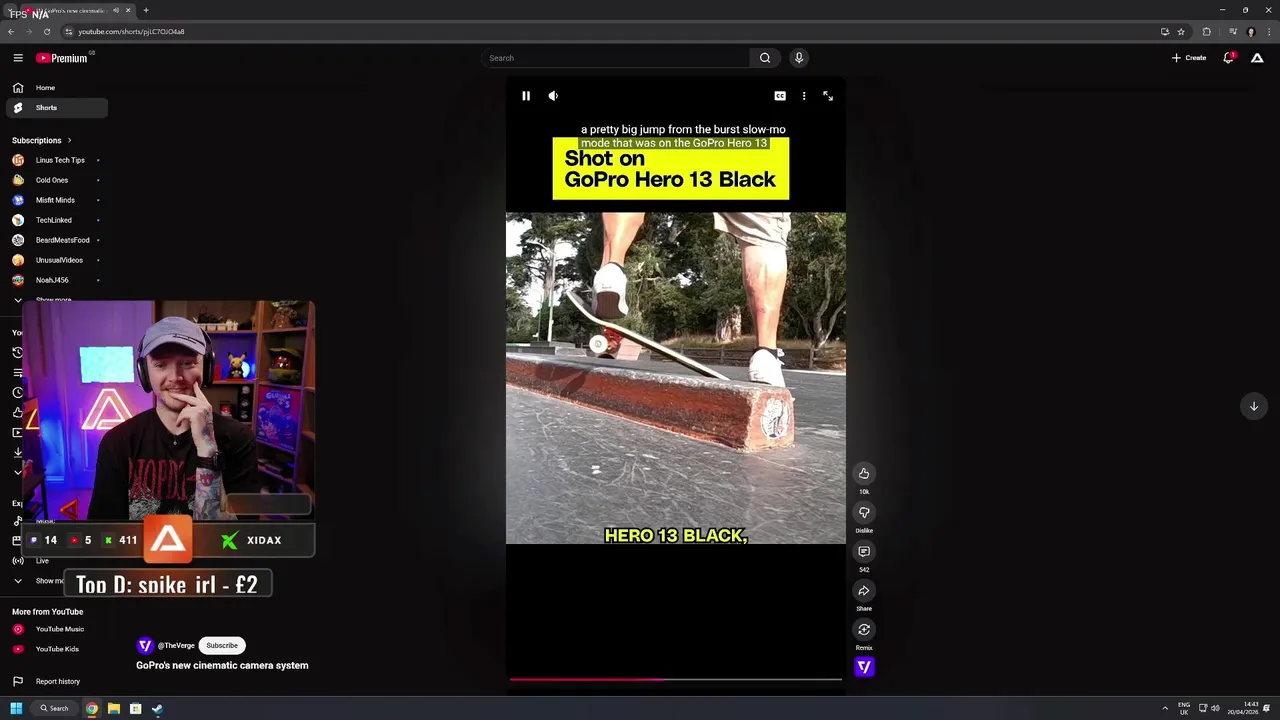The width and height of the screenshot is (1280, 720).
Task: Click the Windows taskbar Search box
Action: pyautogui.click(x=54, y=709)
